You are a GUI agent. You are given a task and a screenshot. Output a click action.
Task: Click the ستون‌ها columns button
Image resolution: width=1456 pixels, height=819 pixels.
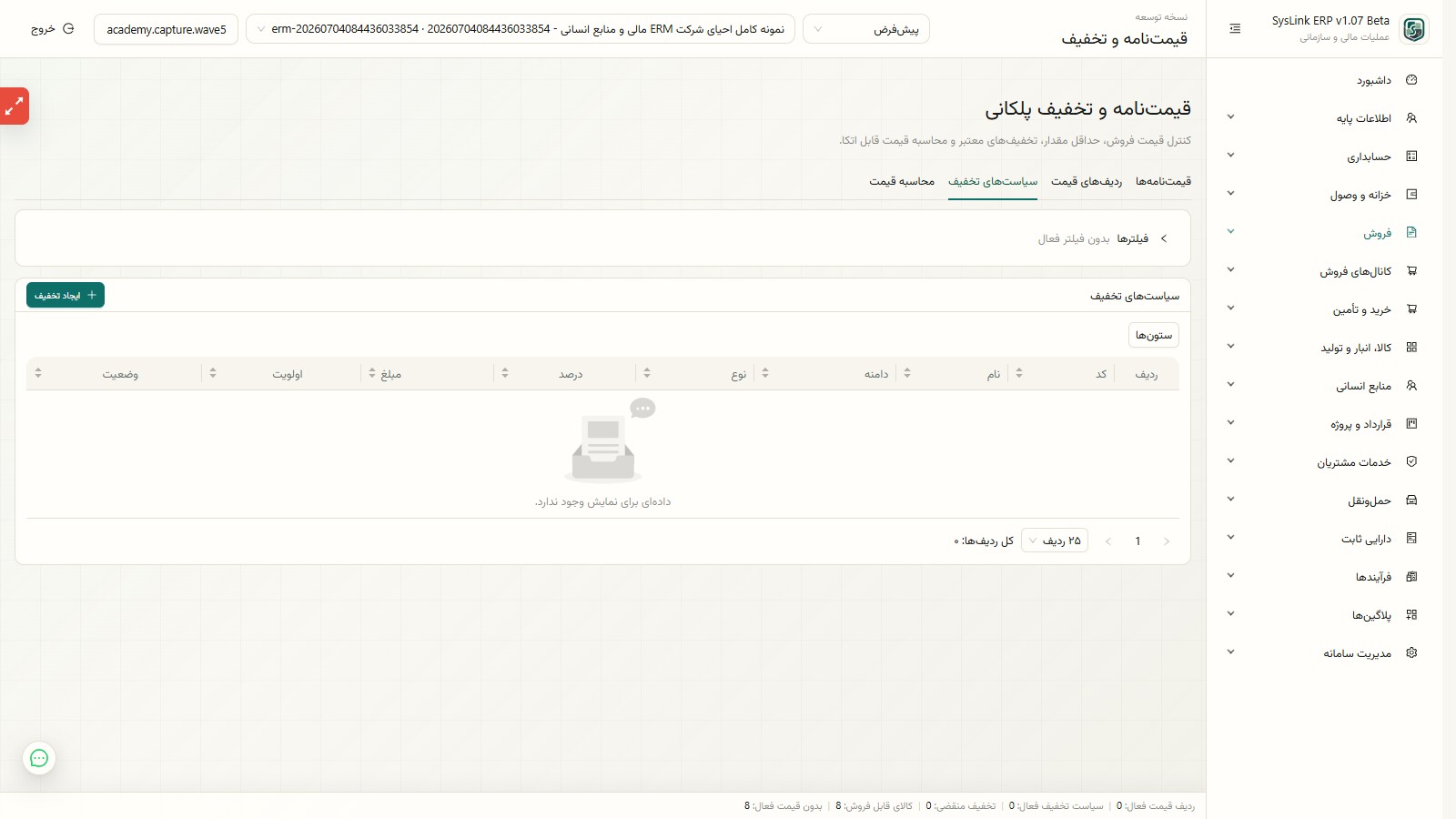point(1154,335)
